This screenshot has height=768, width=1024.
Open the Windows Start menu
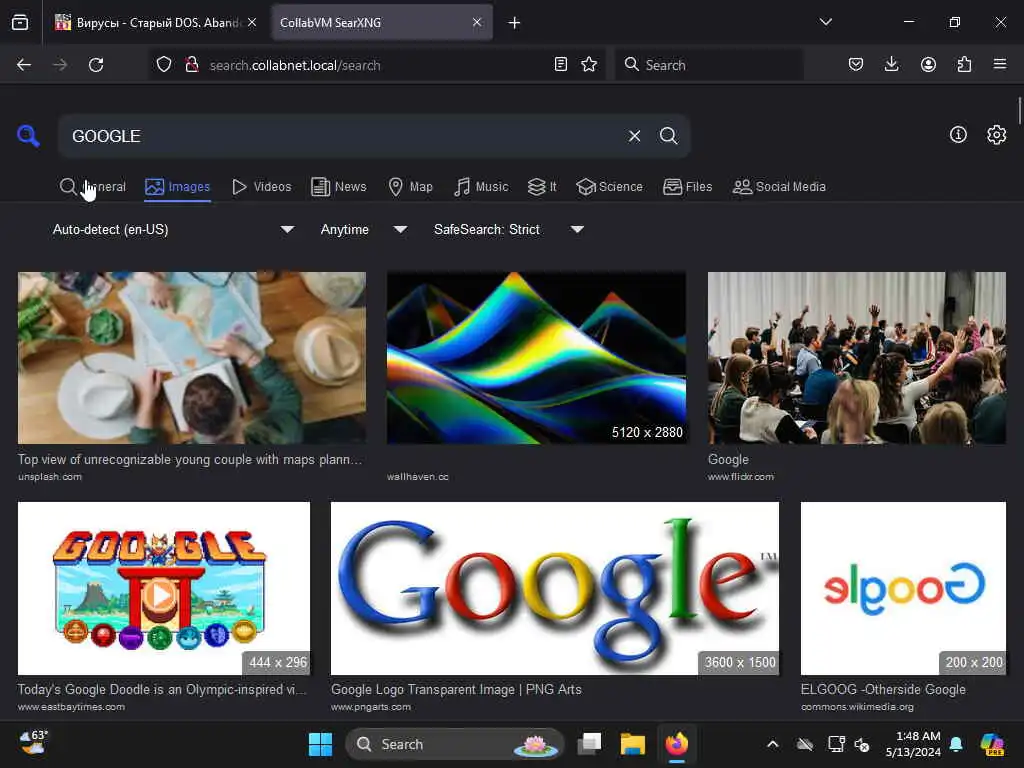tap(320, 744)
